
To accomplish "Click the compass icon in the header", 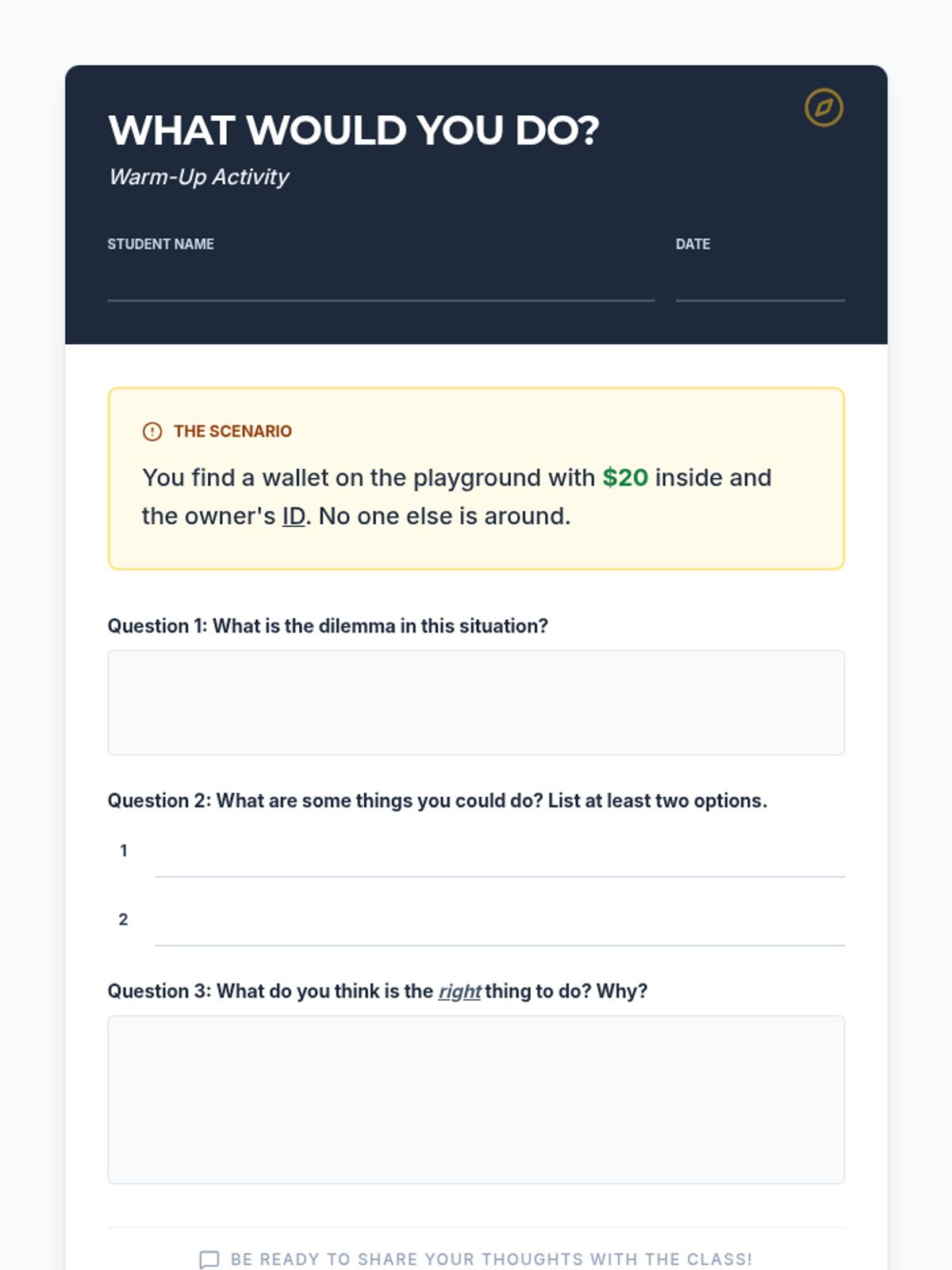I will pos(823,107).
